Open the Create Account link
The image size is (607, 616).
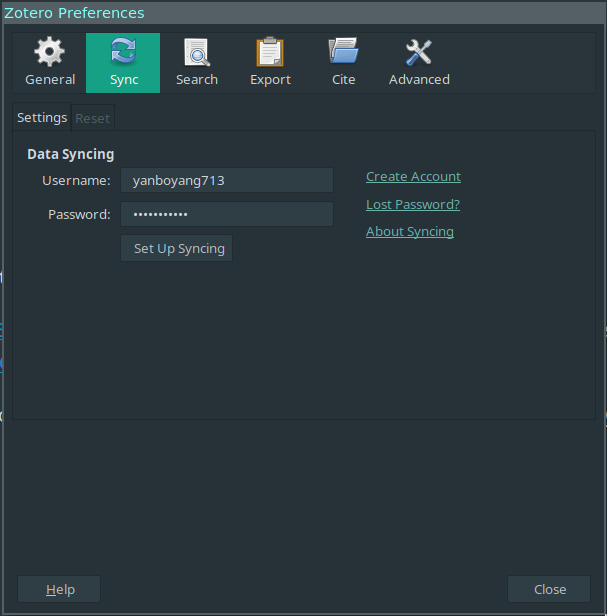click(413, 177)
